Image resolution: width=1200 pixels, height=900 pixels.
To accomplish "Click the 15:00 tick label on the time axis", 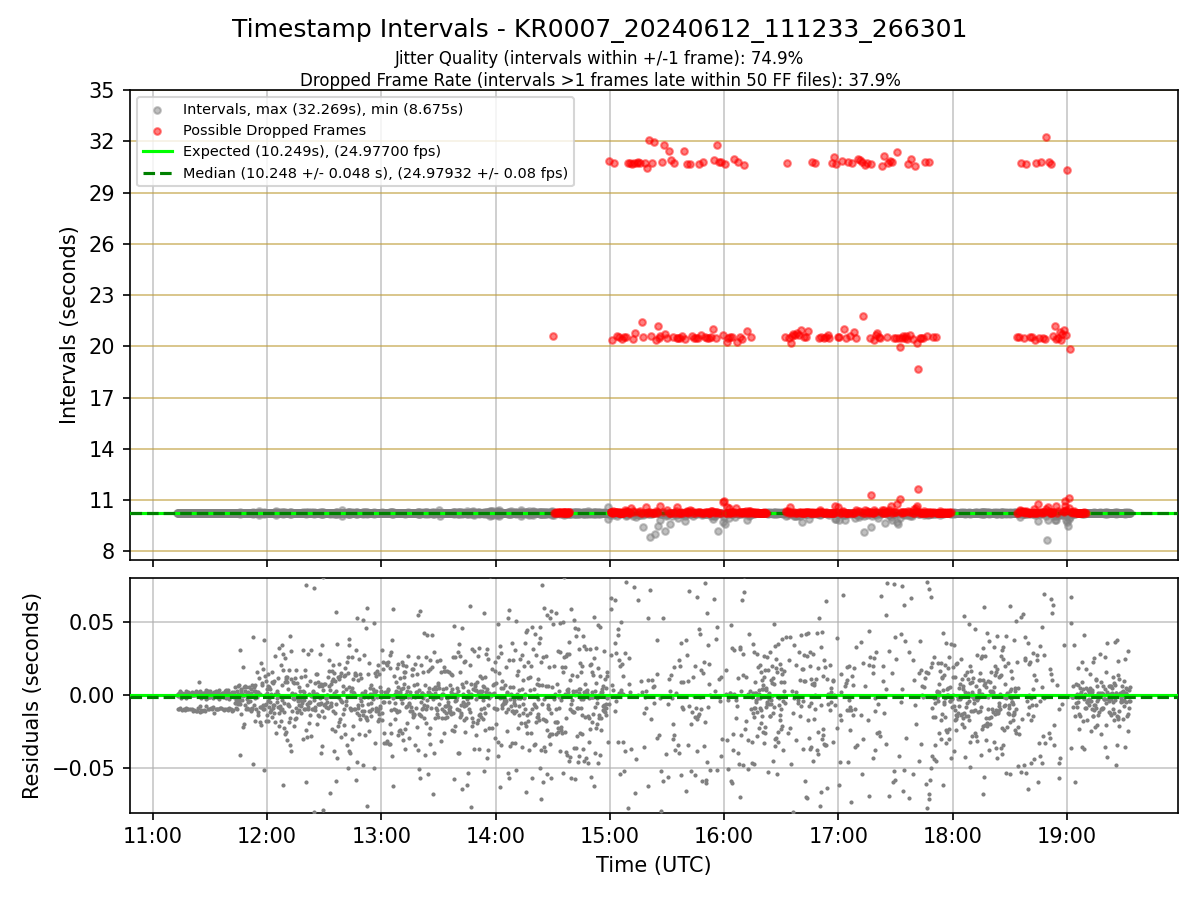I will 610,835.
